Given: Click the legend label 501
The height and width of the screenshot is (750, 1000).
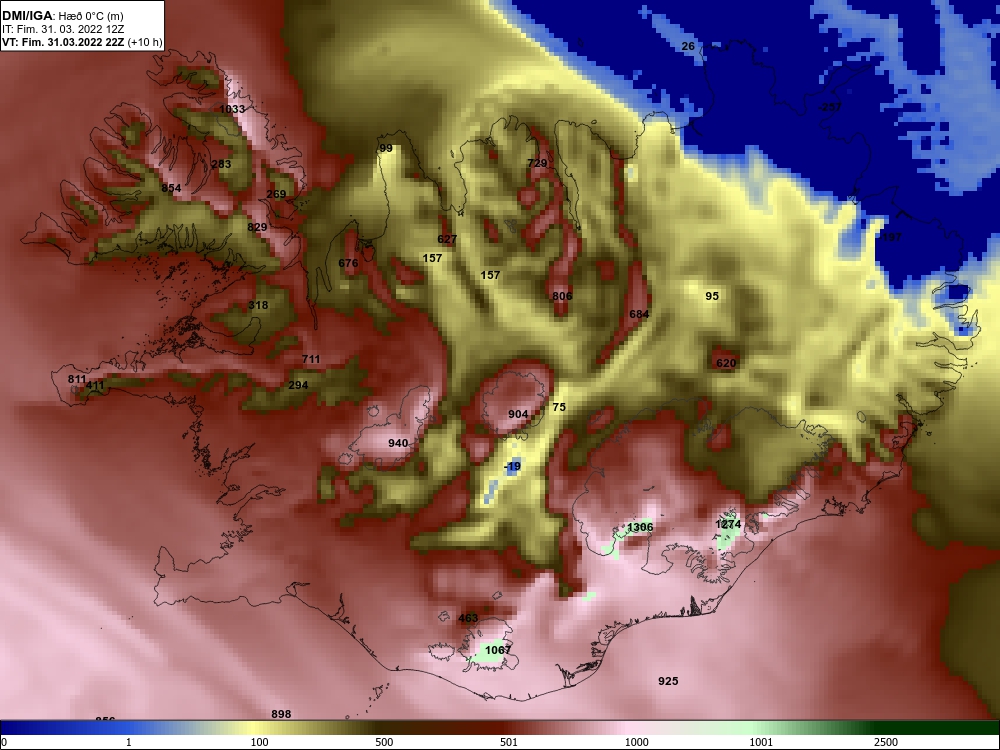Looking at the screenshot, I should [509, 742].
